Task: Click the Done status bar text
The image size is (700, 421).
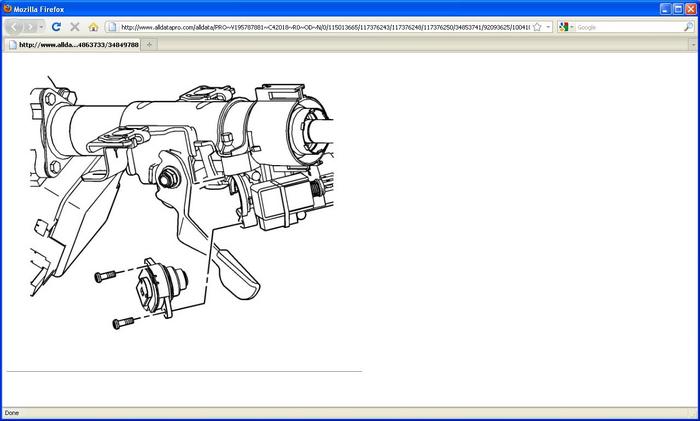Action: click(x=12, y=413)
